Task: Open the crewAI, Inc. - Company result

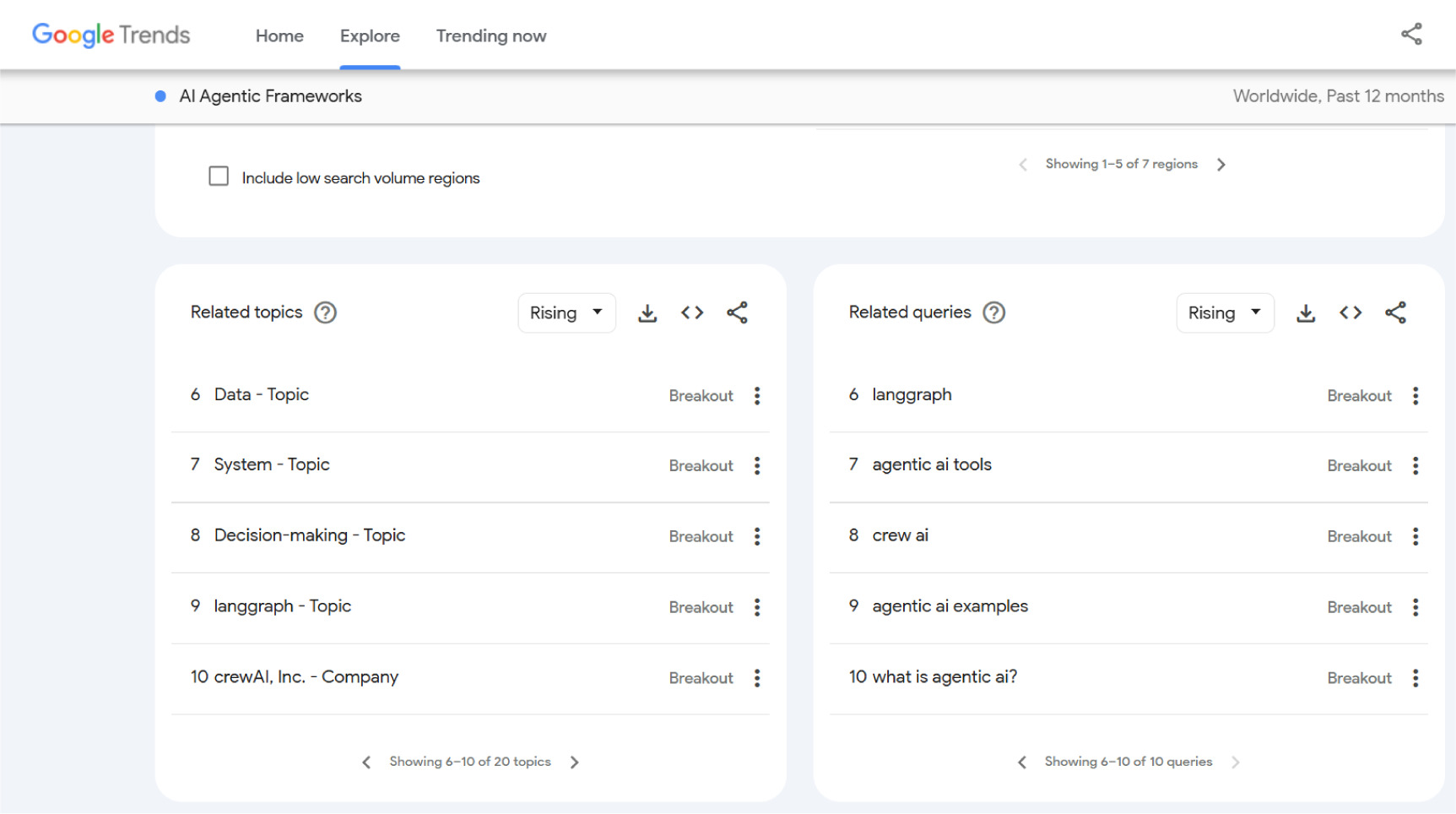Action: tap(306, 677)
